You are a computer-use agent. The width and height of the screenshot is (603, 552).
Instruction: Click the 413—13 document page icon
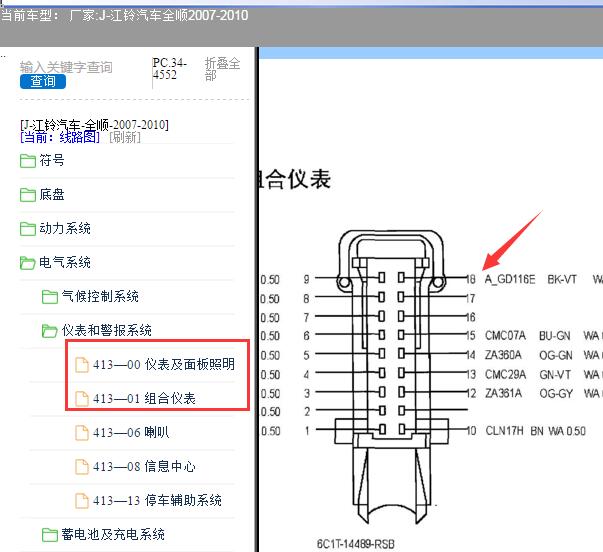pos(82,500)
